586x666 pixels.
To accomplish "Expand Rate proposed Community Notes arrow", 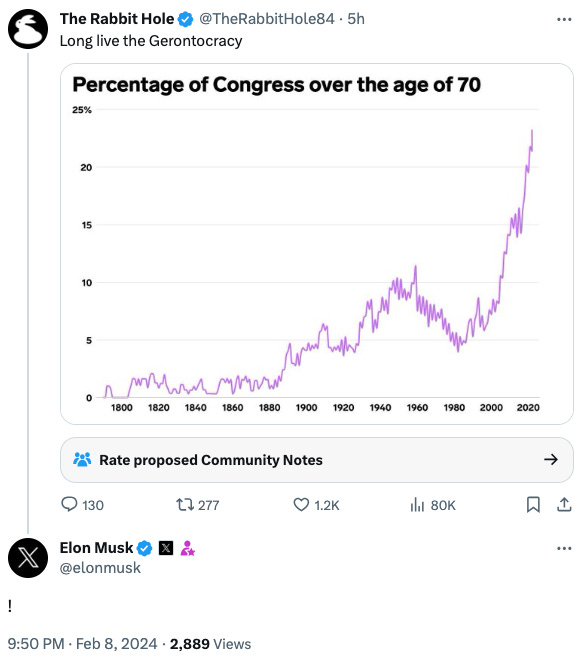I will point(551,459).
